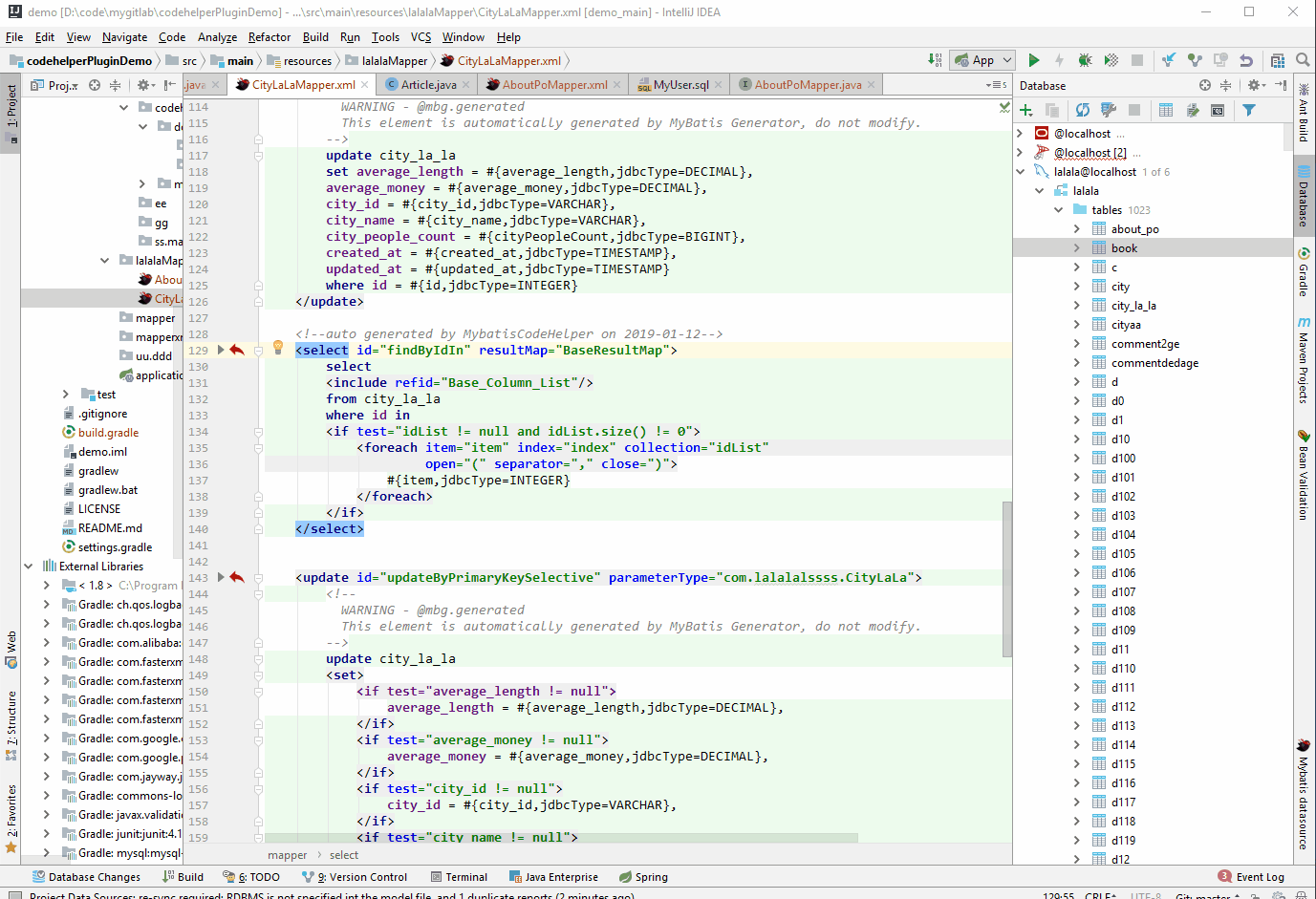Open the Project Structure icon in toolbar

1278,60
